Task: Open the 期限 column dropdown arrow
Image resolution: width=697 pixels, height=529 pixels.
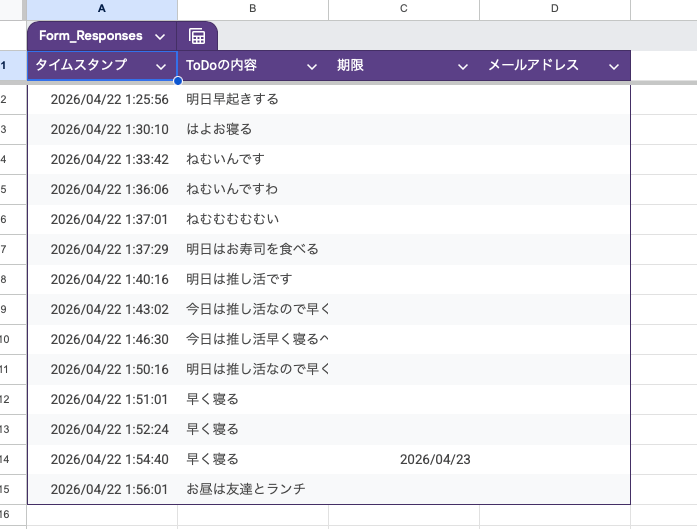Action: (463, 66)
